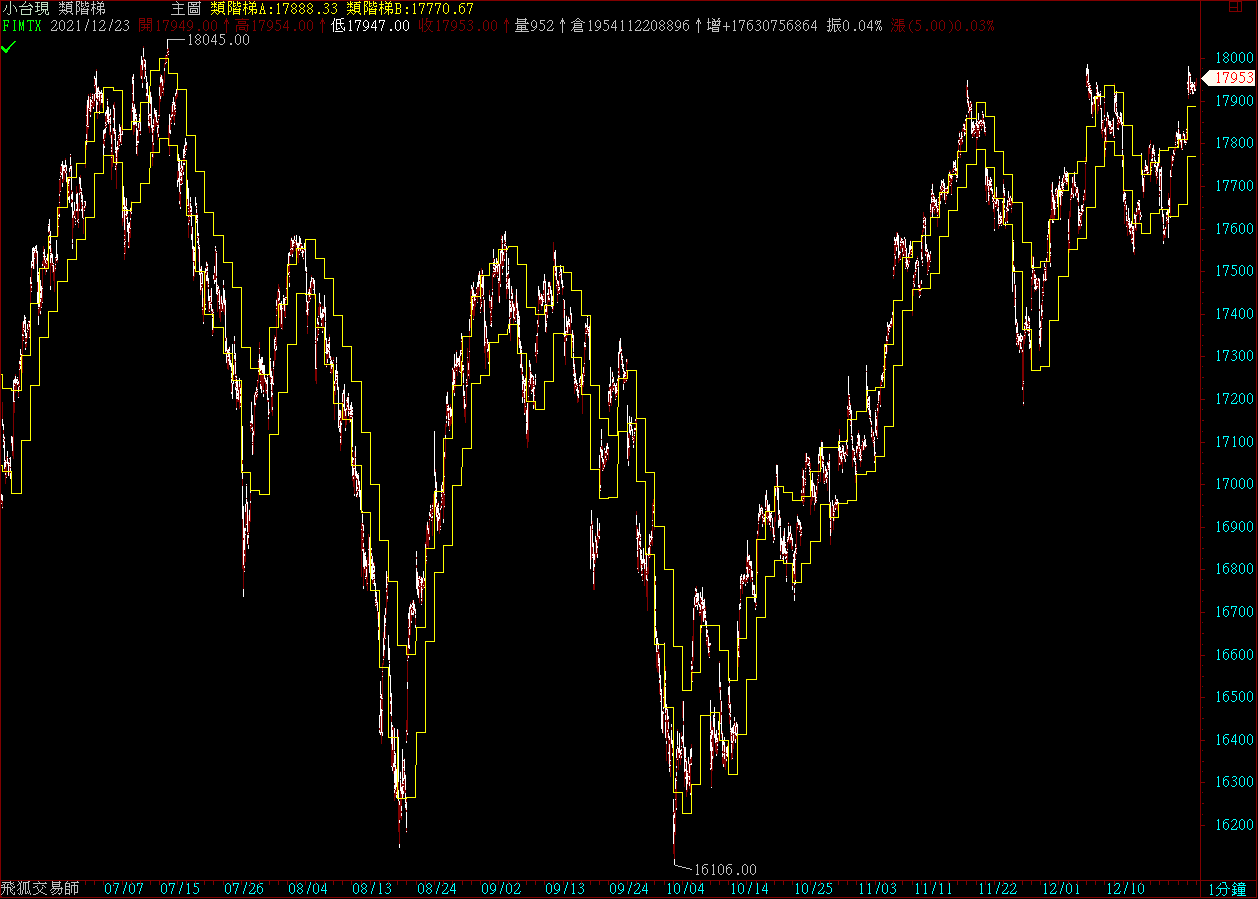Click the 09/24 date on time axis

click(629, 889)
